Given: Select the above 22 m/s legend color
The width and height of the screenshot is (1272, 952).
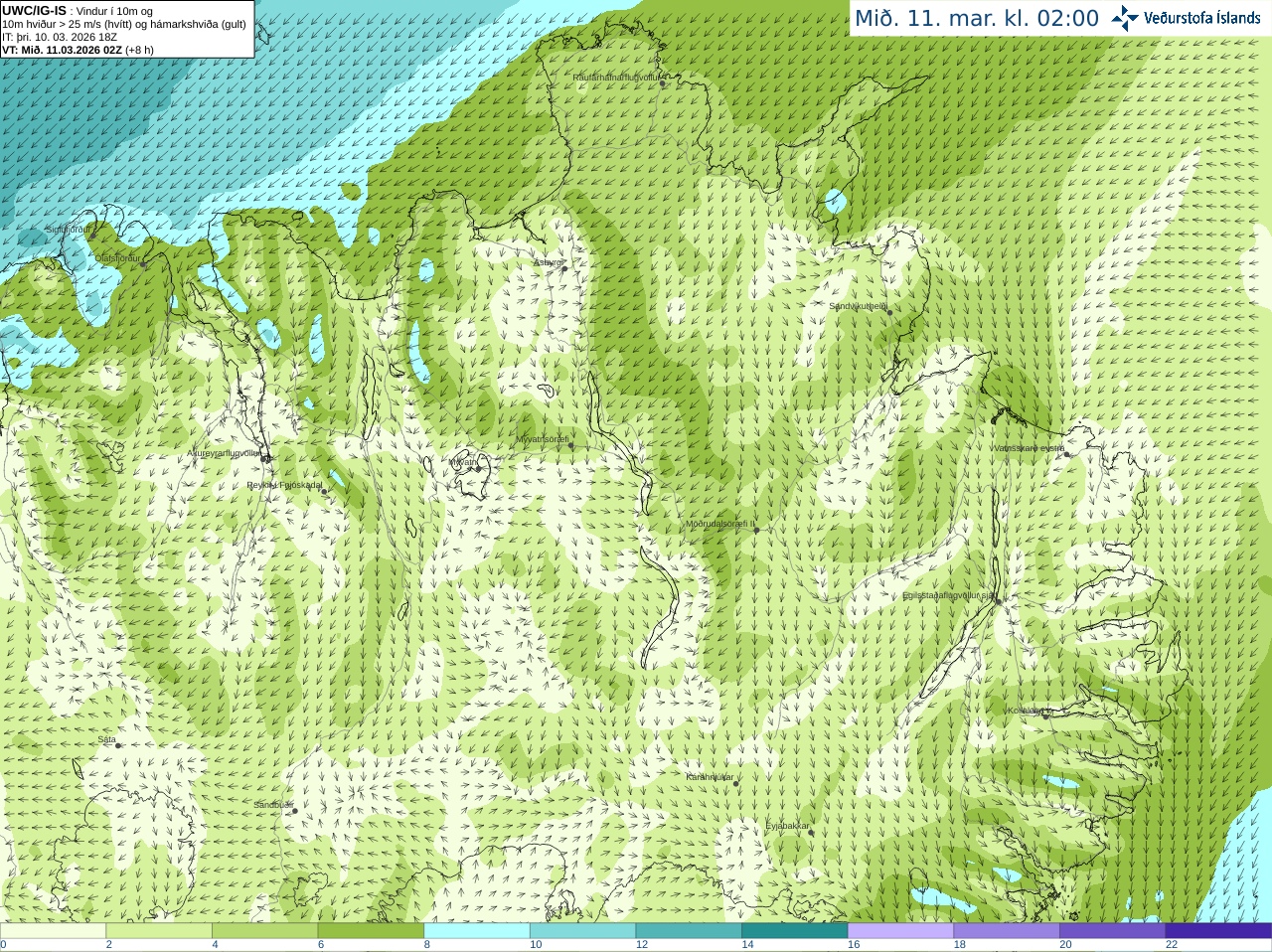Looking at the screenshot, I should click(x=1218, y=931).
